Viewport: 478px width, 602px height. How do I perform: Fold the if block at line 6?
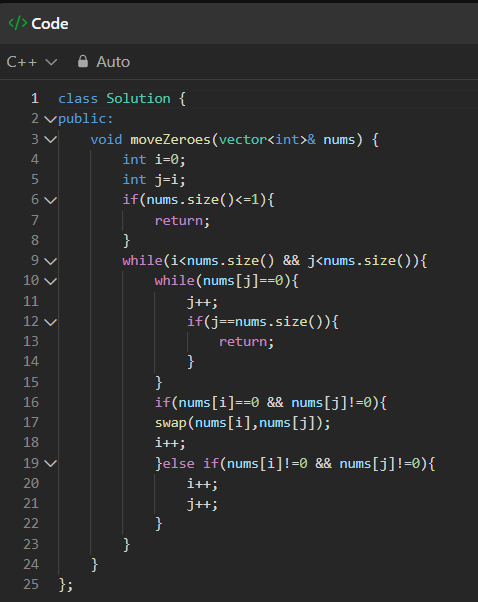coord(50,200)
